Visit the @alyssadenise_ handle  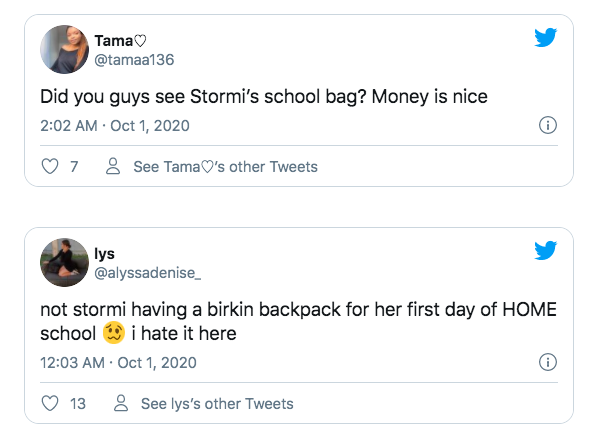[x=150, y=272]
